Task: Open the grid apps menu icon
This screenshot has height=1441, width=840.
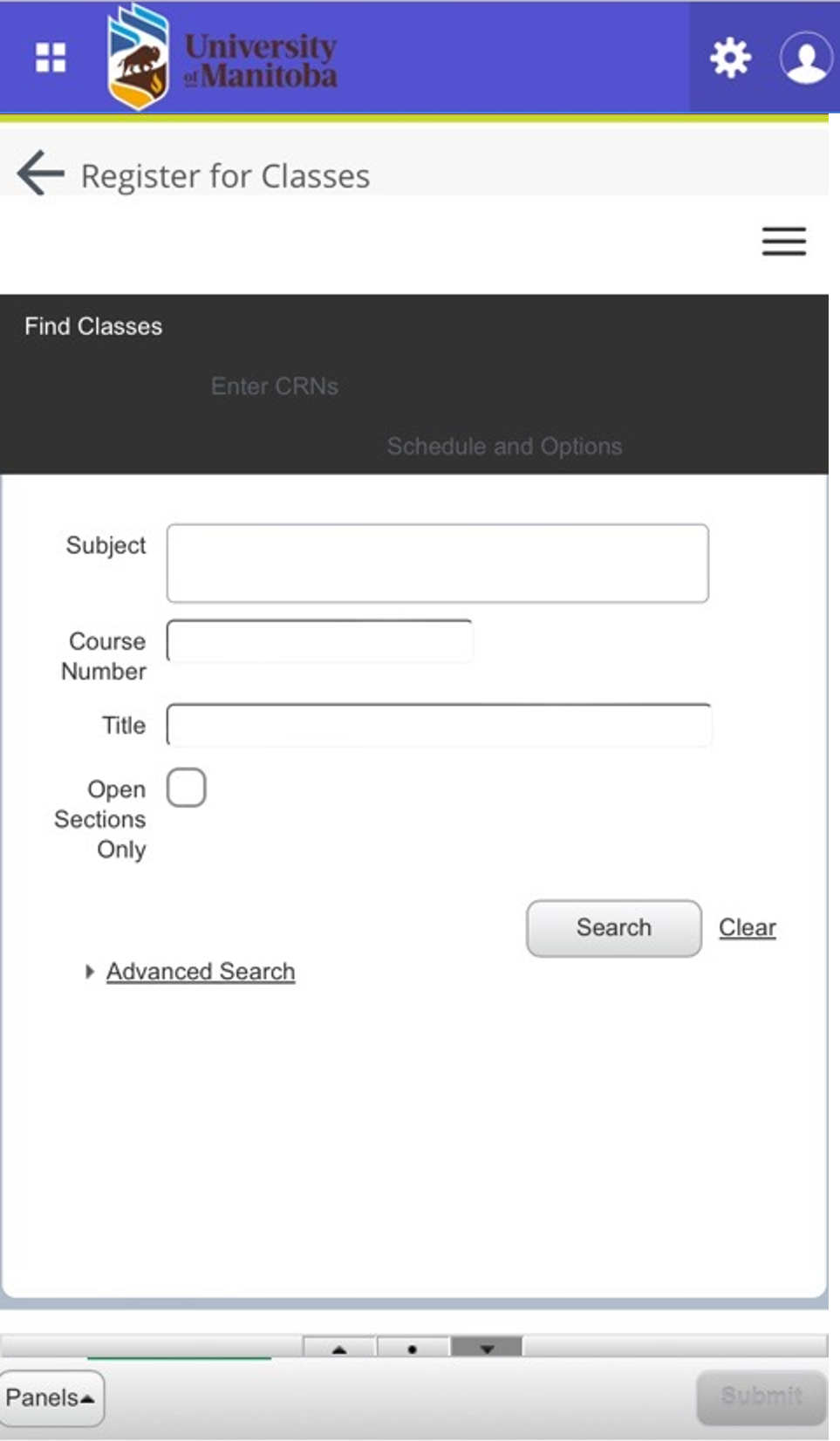Action: [51, 58]
